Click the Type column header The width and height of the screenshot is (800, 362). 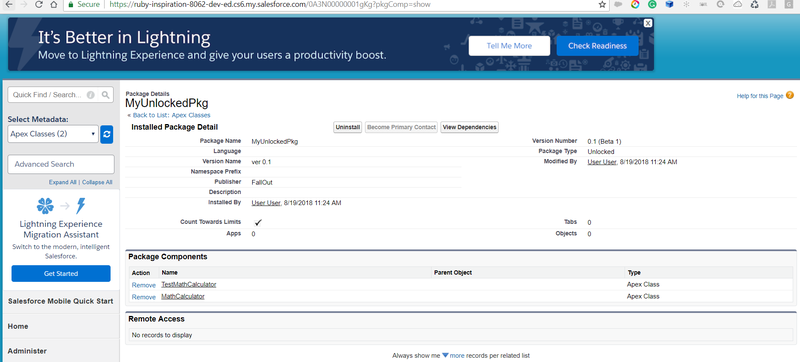point(634,273)
